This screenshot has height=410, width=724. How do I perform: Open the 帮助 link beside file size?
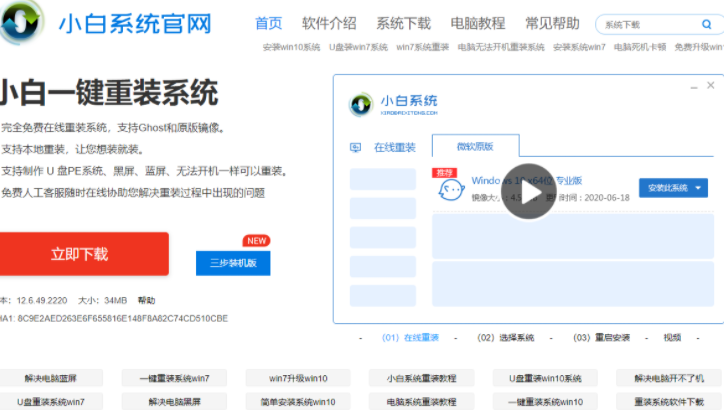(x=146, y=300)
